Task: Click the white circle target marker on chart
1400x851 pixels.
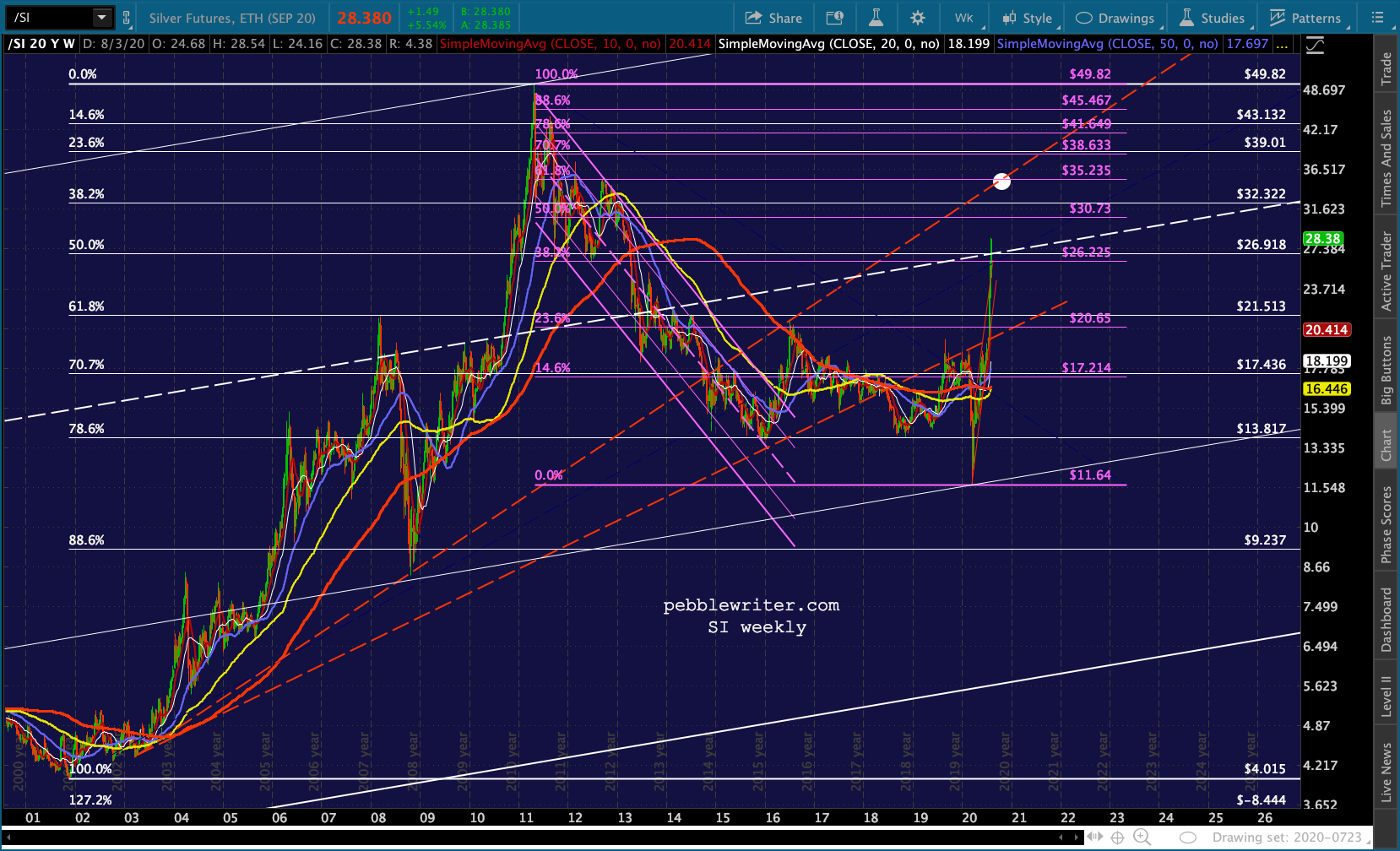Action: point(1001,181)
